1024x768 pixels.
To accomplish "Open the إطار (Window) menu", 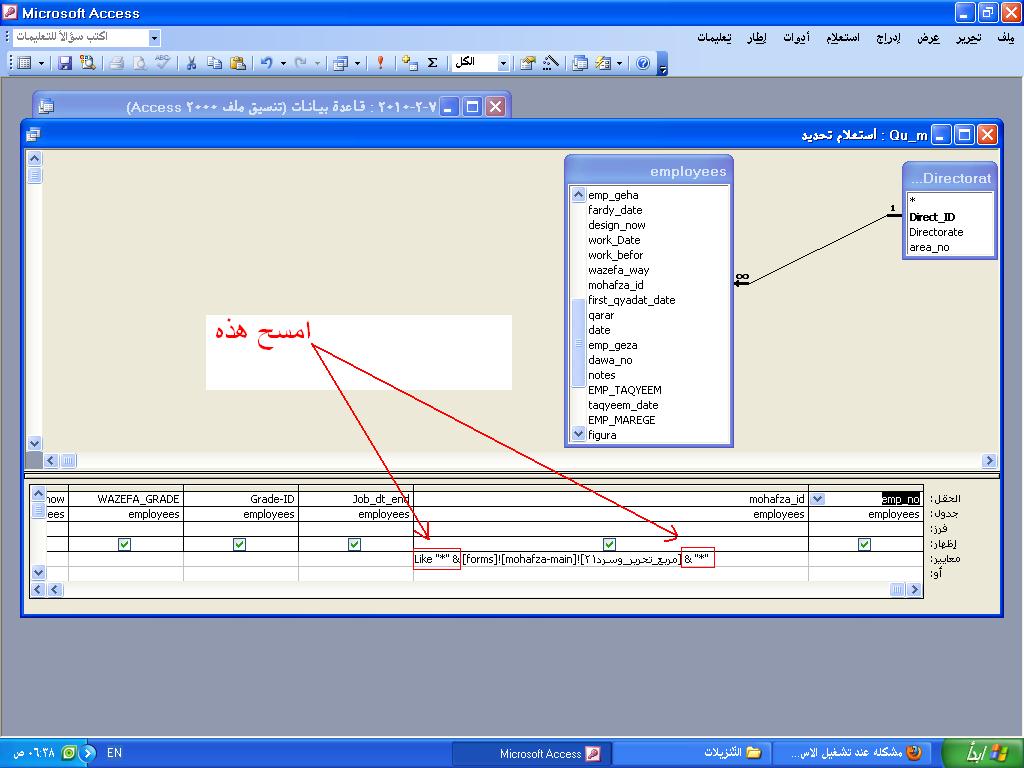I will click(x=756, y=38).
